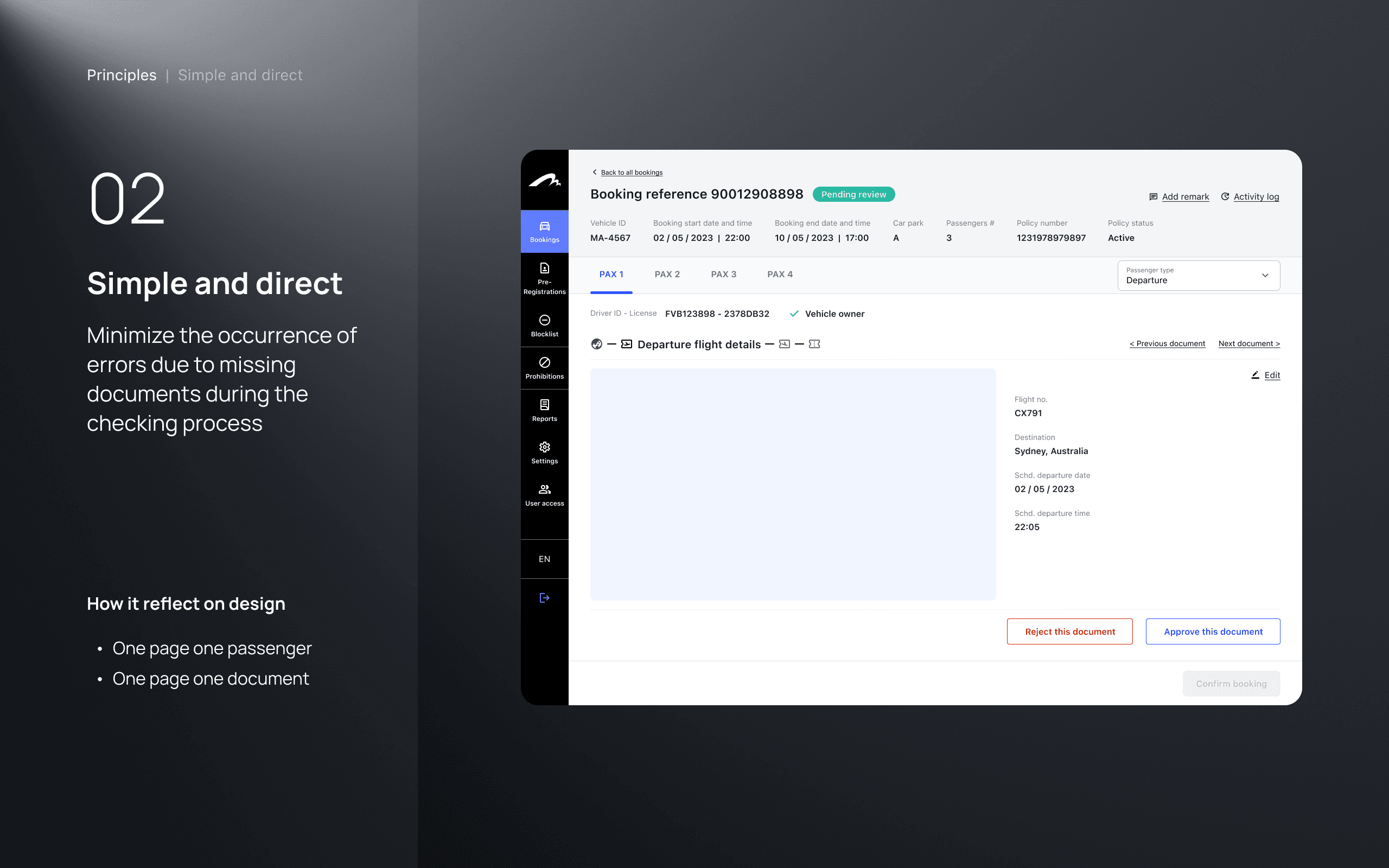Open Bookings in the sidebar
Image resolution: width=1389 pixels, height=868 pixels.
click(x=544, y=231)
